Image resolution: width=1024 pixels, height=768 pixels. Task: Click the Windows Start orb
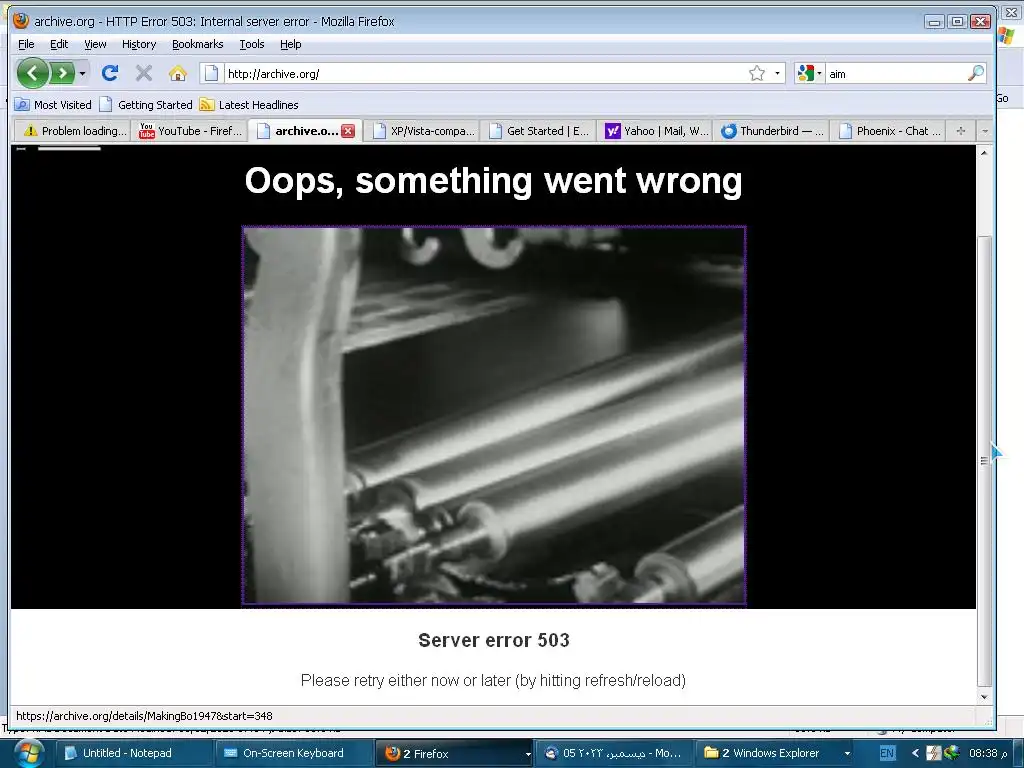(x=29, y=753)
